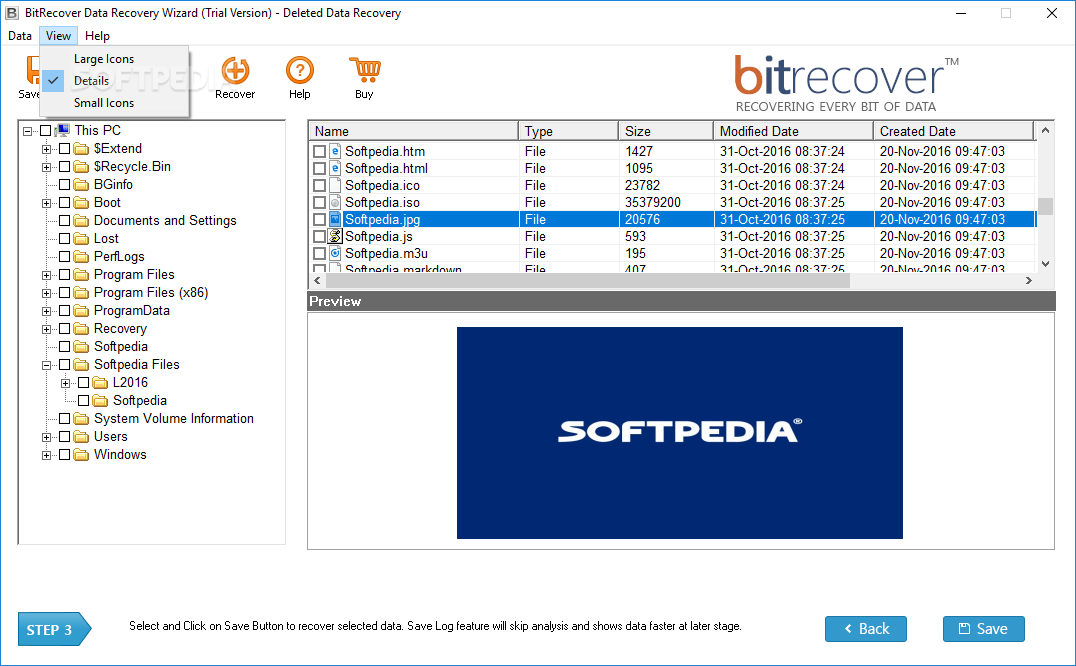Screen dimensions: 1076x666
Task: Click the Back button
Action: point(865,629)
